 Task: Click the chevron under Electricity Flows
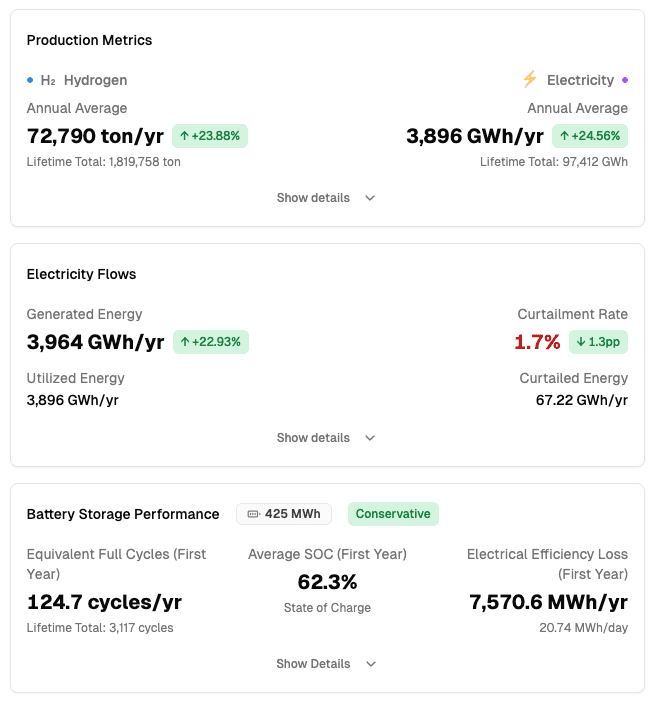tap(370, 438)
